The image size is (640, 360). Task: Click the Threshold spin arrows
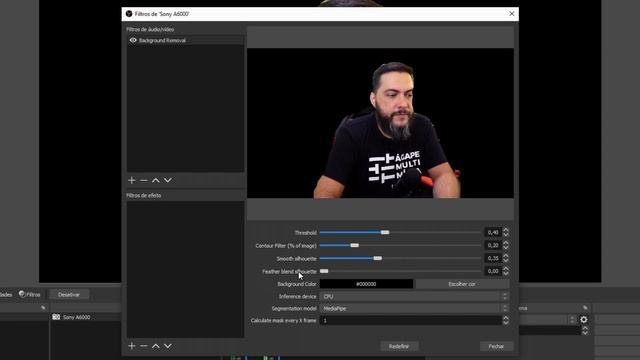(506, 232)
